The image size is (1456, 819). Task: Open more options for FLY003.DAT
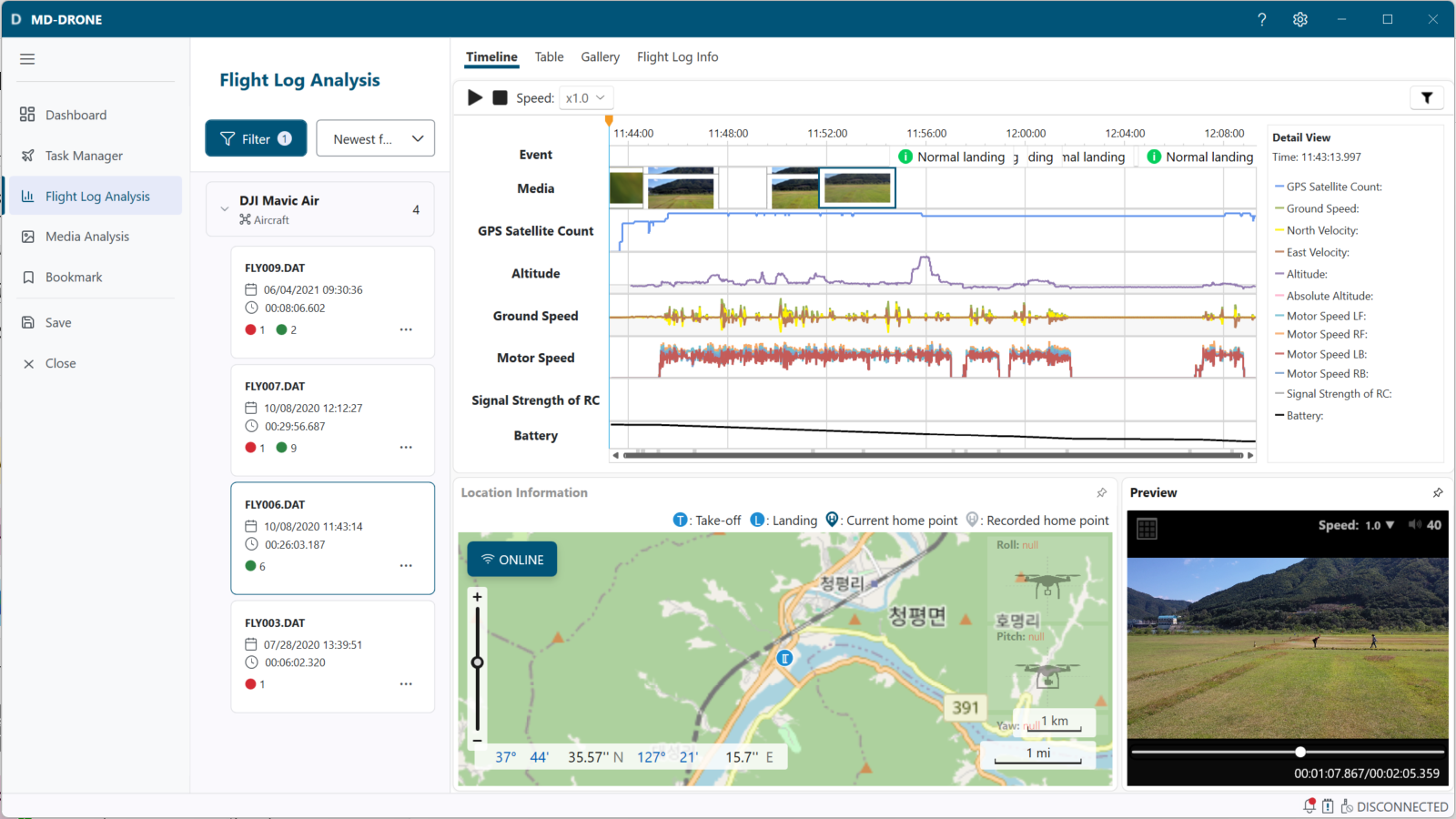click(406, 684)
